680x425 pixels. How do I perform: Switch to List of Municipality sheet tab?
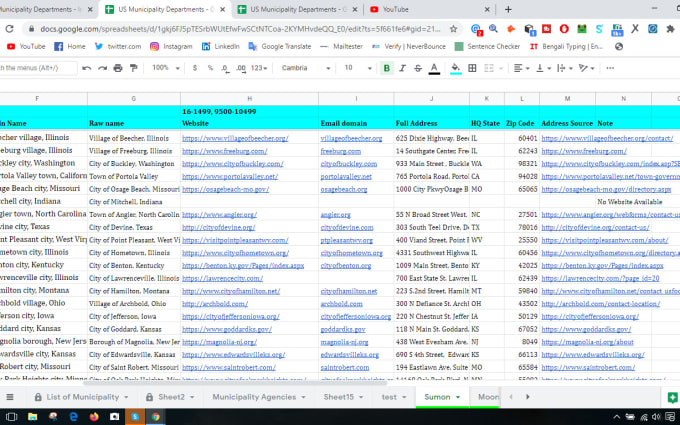[82, 397]
